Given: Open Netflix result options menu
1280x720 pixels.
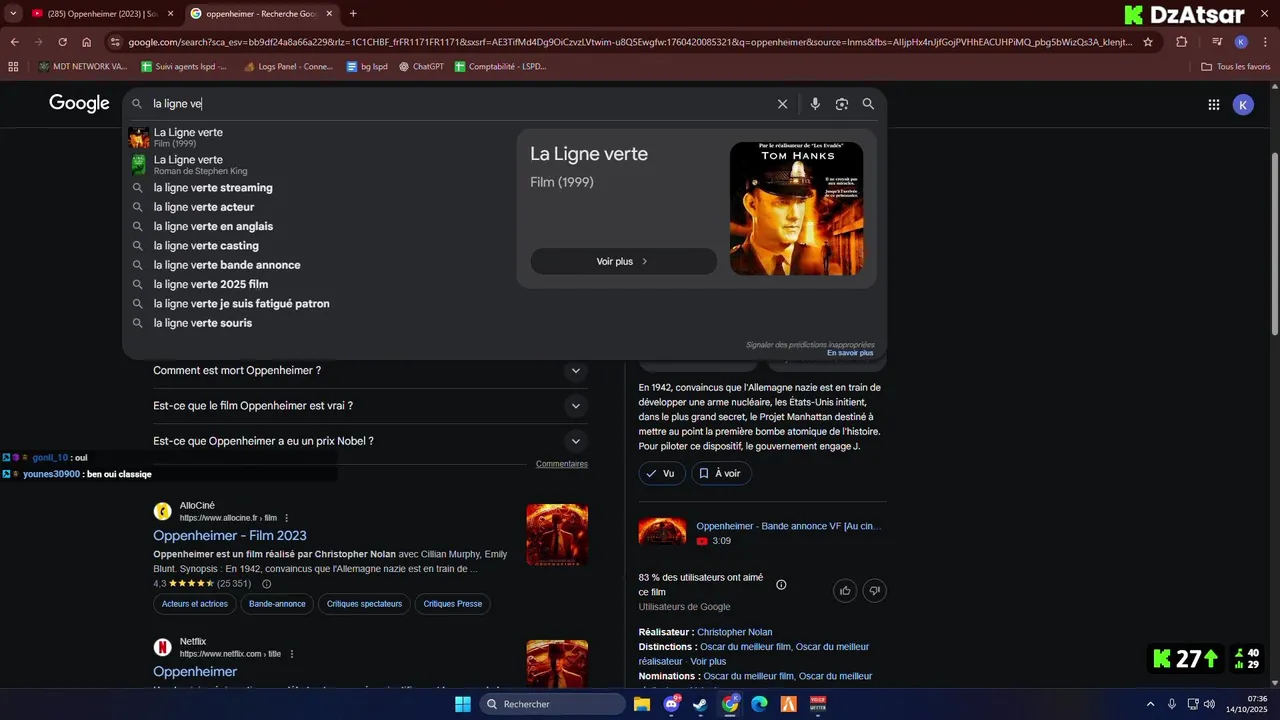Looking at the screenshot, I should (292, 654).
